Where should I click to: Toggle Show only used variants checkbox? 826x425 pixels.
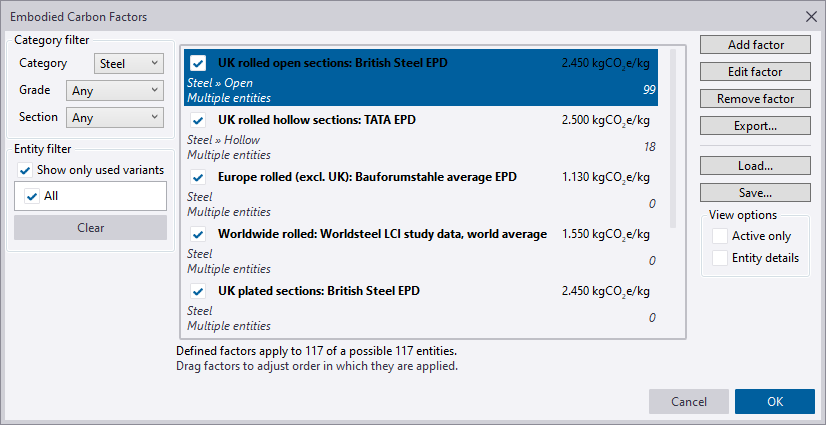[25, 170]
